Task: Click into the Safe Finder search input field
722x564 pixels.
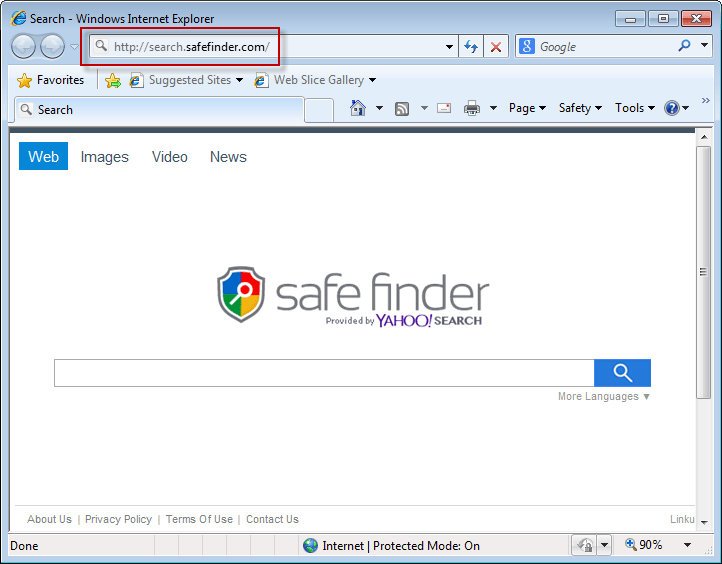Action: (x=324, y=373)
